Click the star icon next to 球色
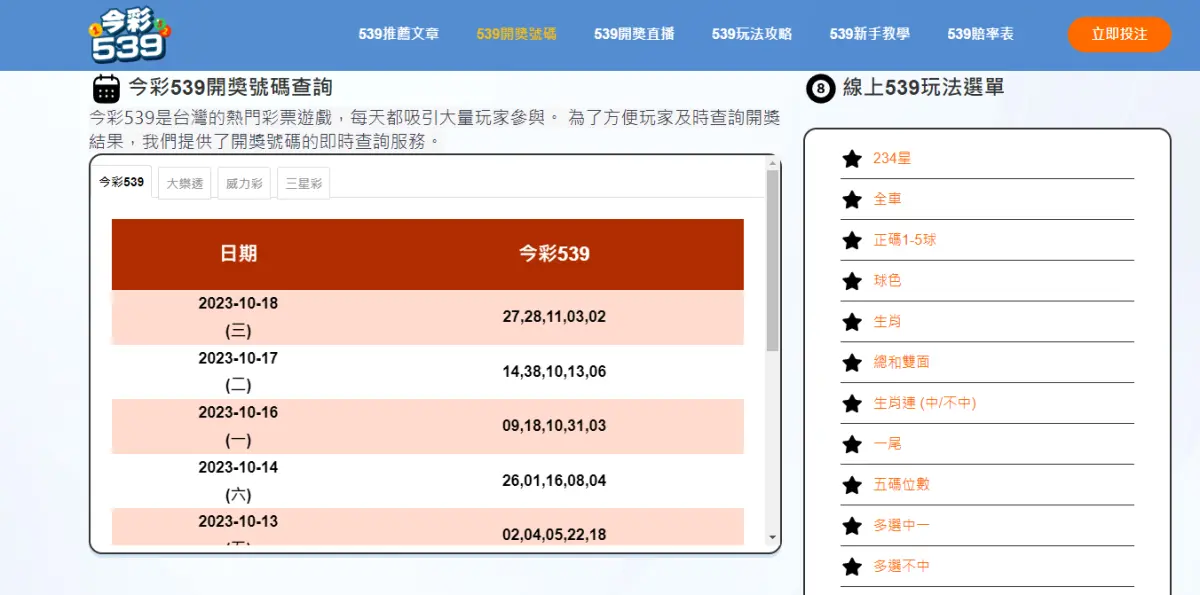The height and width of the screenshot is (595, 1200). pos(852,281)
